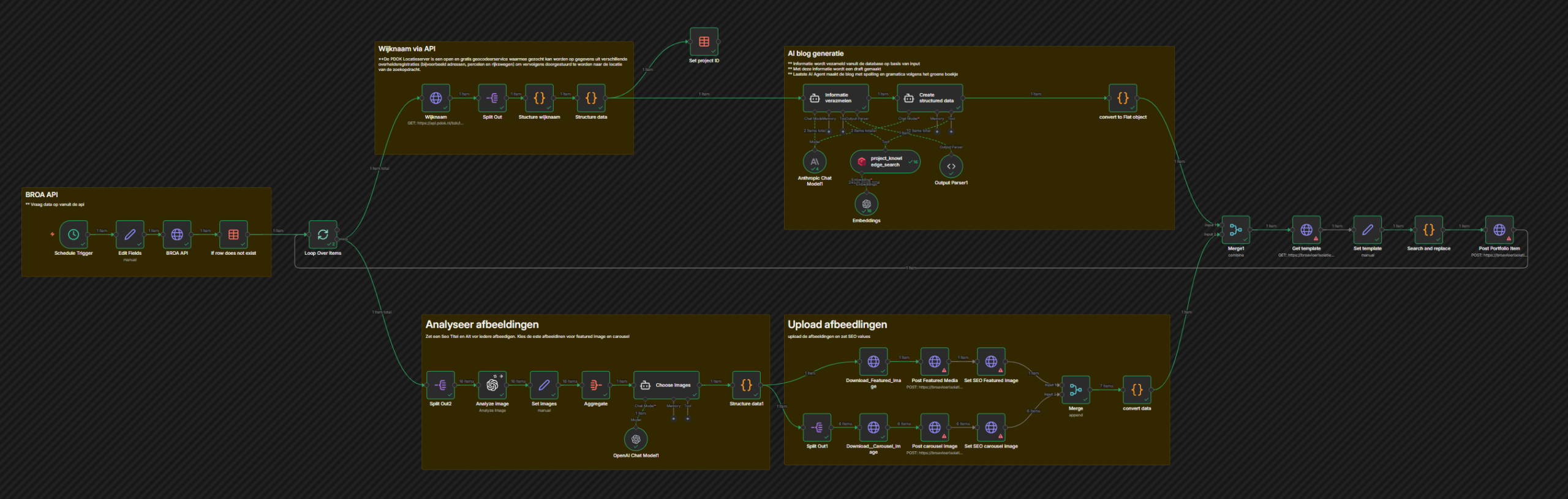This screenshot has width=1568, height=499.
Task: Click the 'upload de afbeeldingen en zet SEO values' text
Action: tap(829, 336)
